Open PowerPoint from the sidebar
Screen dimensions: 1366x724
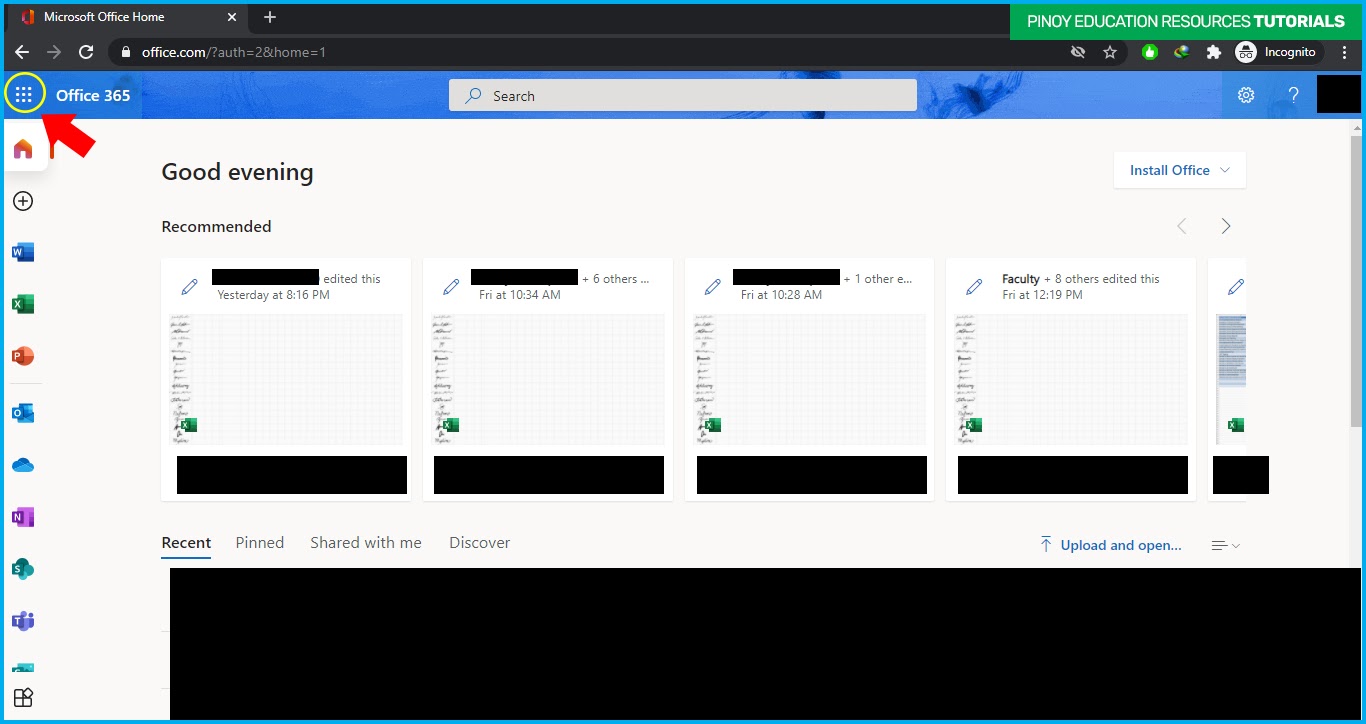pos(23,356)
